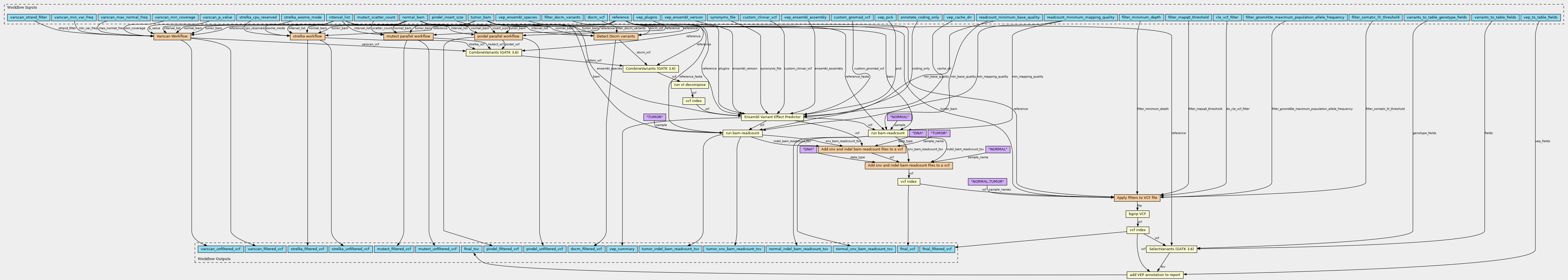This screenshot has height=280, width=1568.
Task: Select the add VEP annotation to report step
Action: pyautogui.click(x=1155, y=275)
